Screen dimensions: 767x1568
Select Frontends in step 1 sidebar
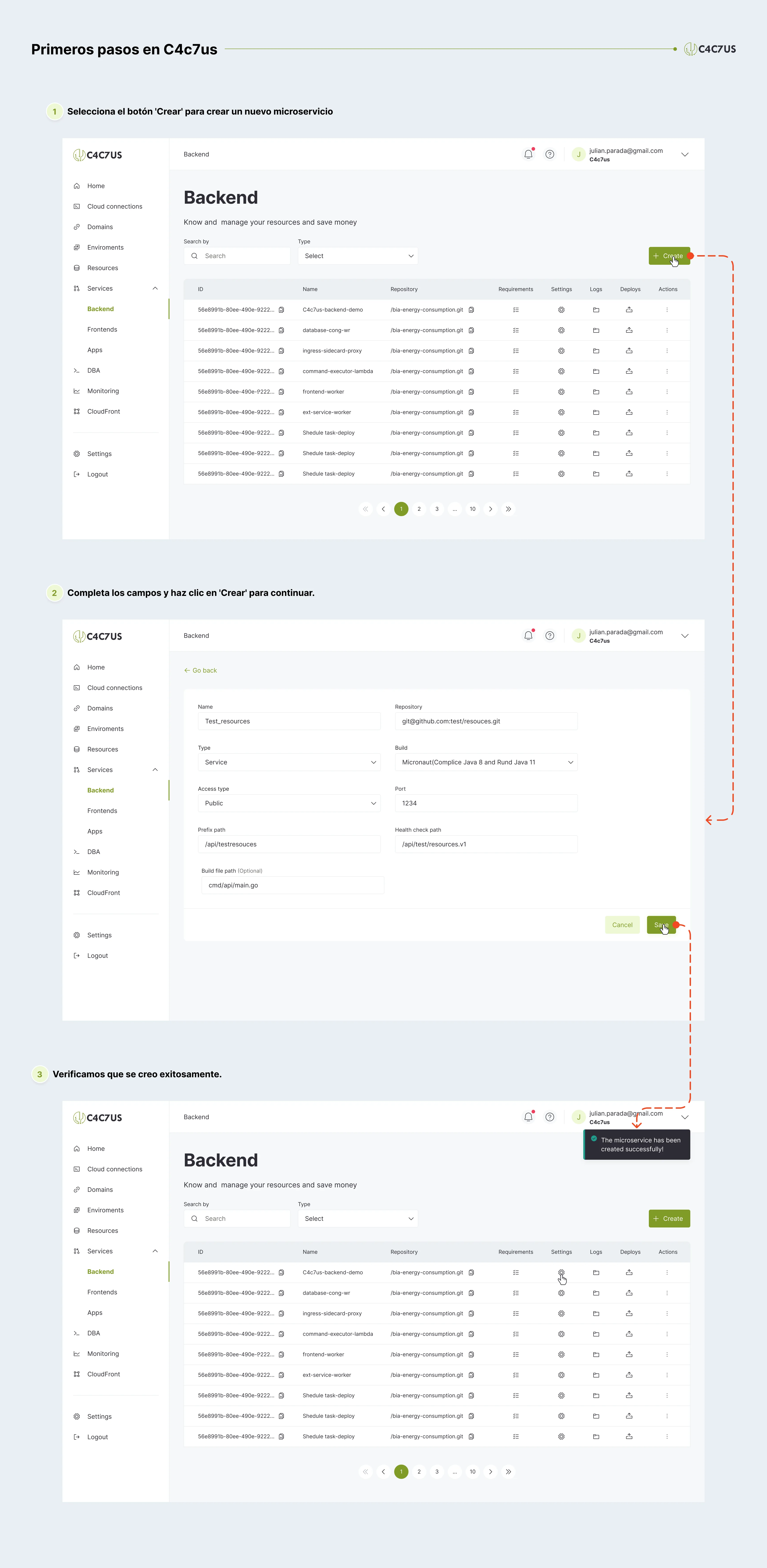pyautogui.click(x=102, y=329)
